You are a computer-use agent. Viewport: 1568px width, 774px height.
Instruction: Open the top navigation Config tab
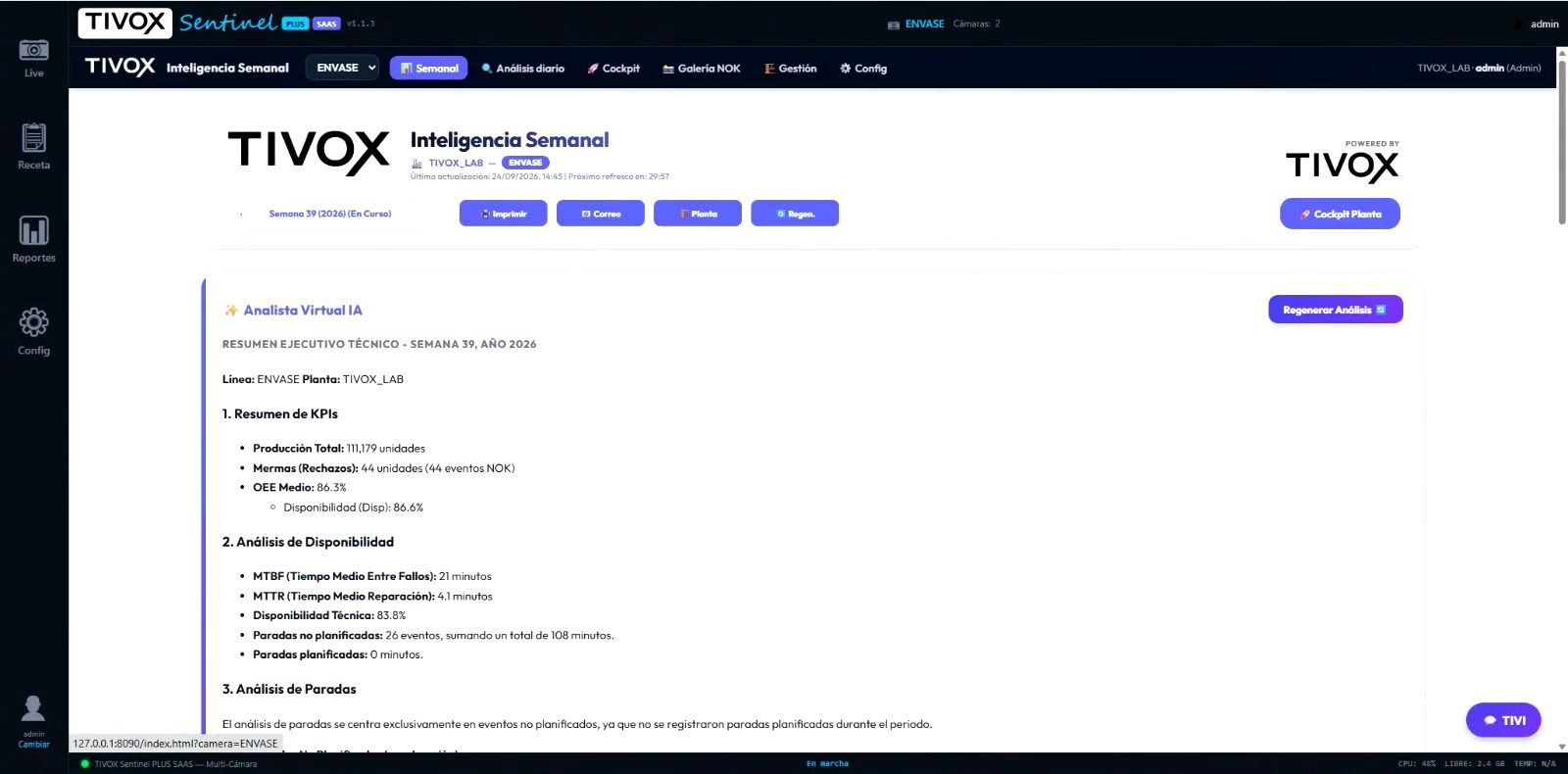click(863, 69)
